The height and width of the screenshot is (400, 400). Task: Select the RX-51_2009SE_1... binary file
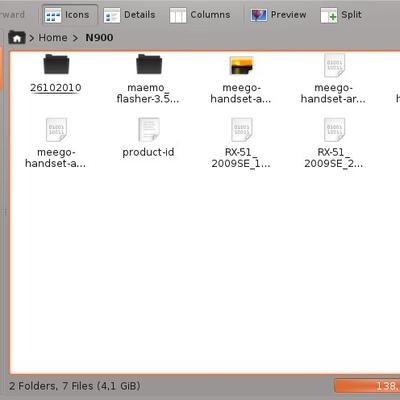(x=241, y=143)
